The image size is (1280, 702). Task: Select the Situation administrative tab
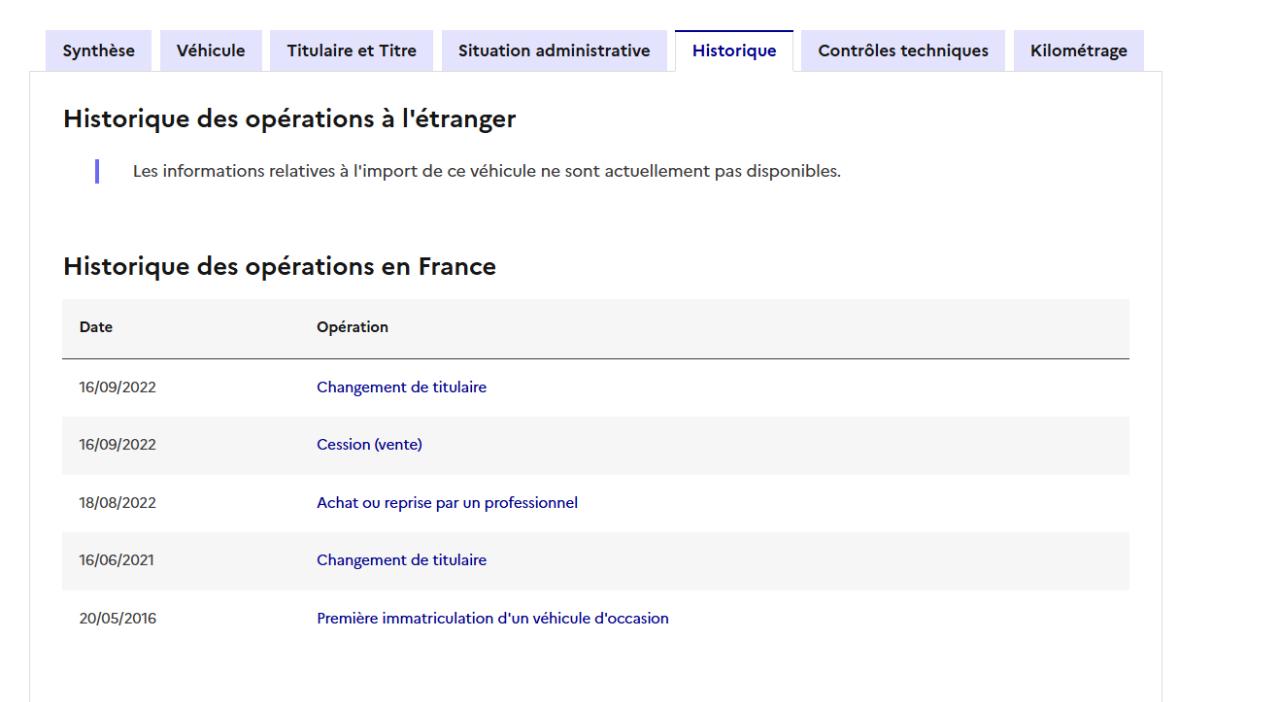tap(554, 50)
